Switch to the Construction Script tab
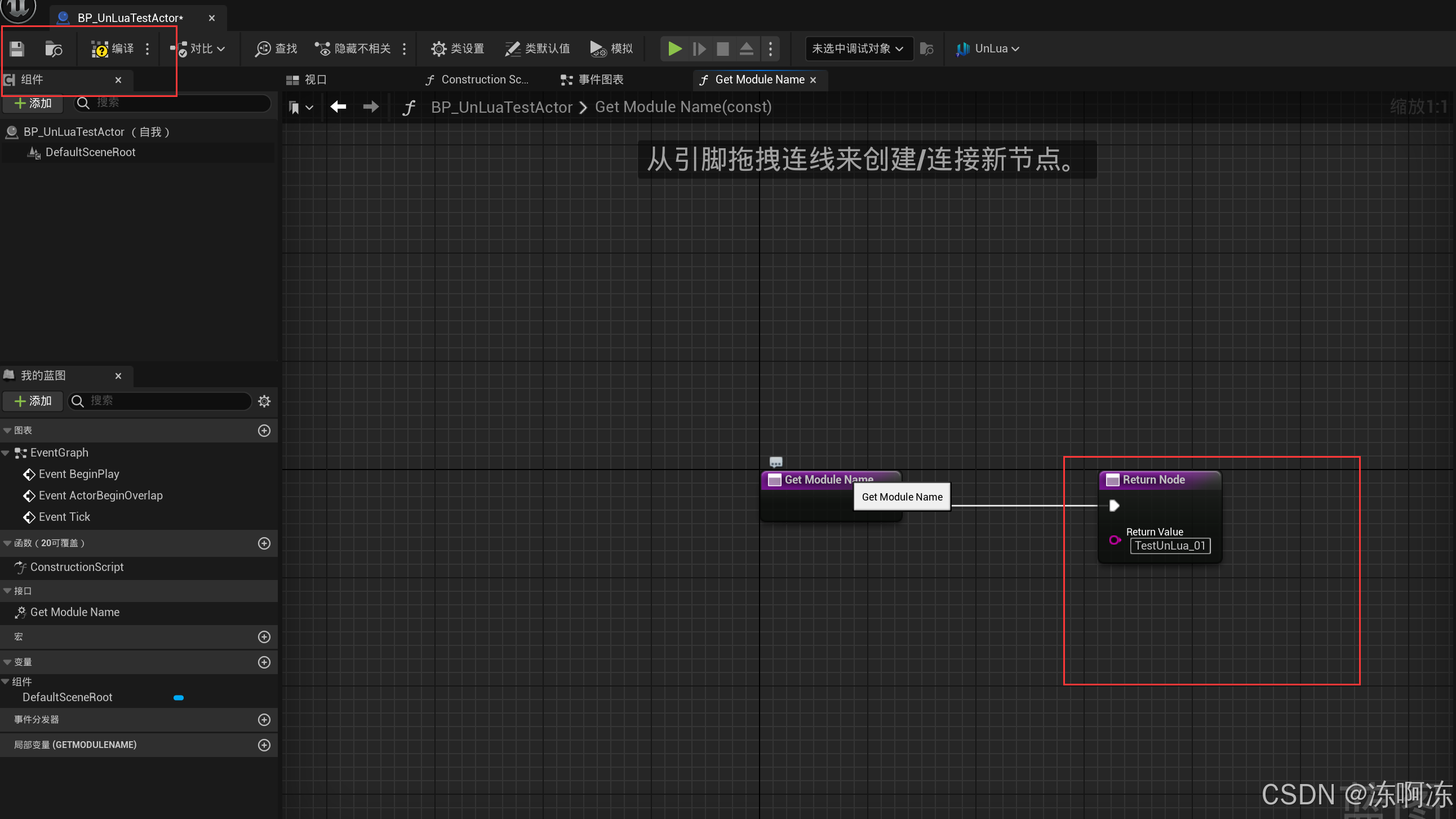This screenshot has height=819, width=1456. pyautogui.click(x=477, y=79)
